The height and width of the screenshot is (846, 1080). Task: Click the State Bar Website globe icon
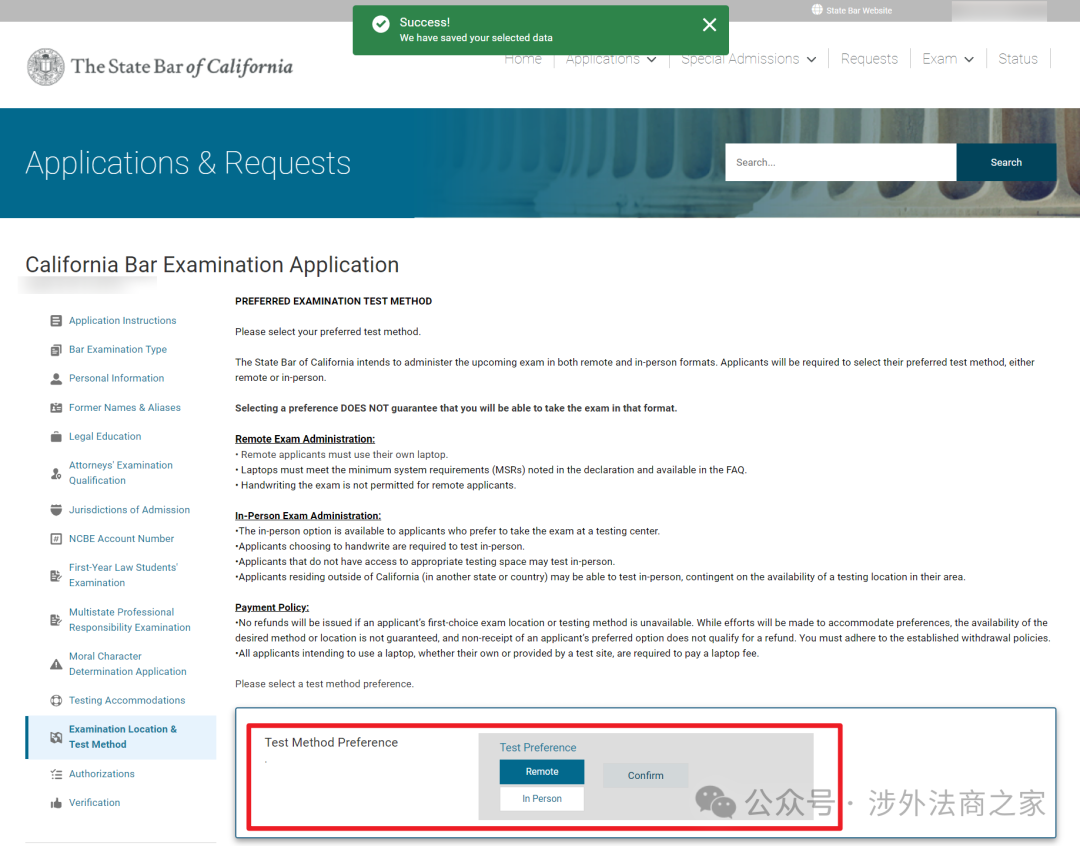tap(817, 10)
